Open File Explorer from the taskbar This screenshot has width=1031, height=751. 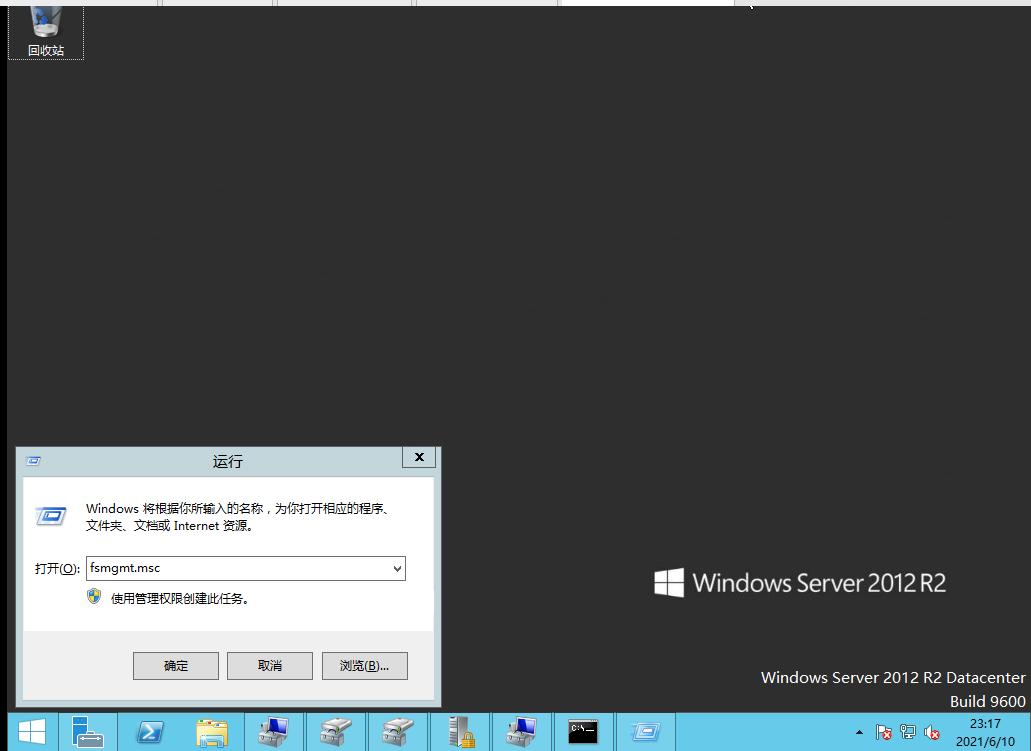[212, 731]
